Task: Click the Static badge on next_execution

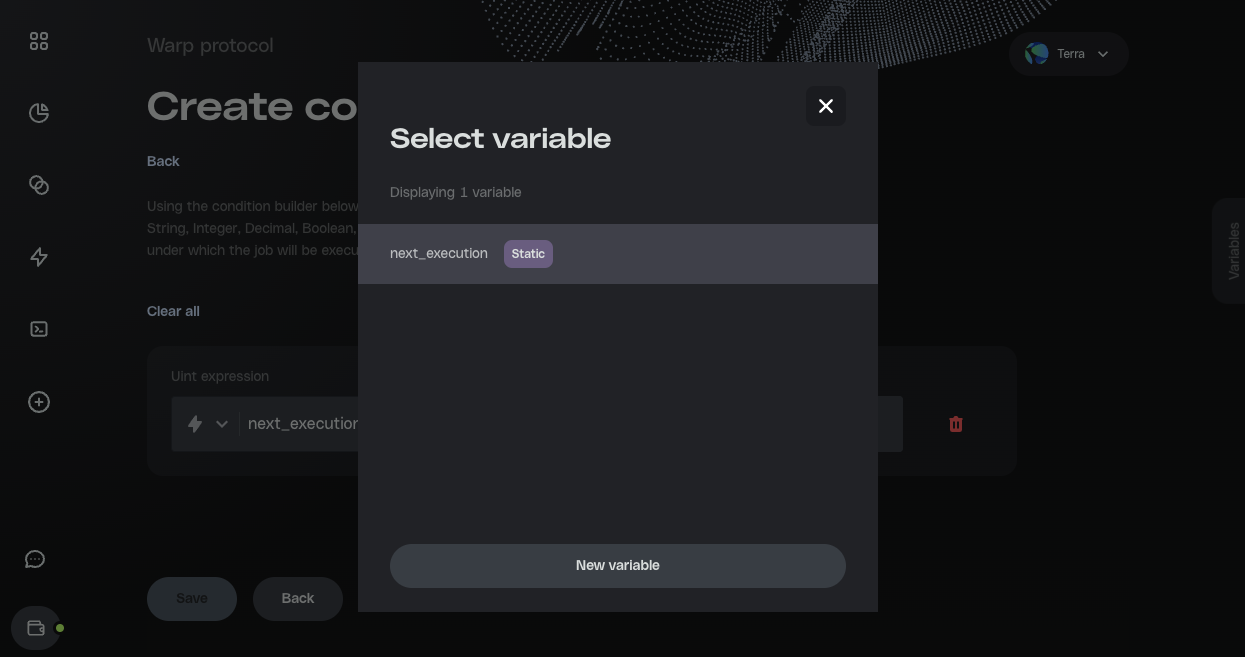Action: [x=528, y=254]
